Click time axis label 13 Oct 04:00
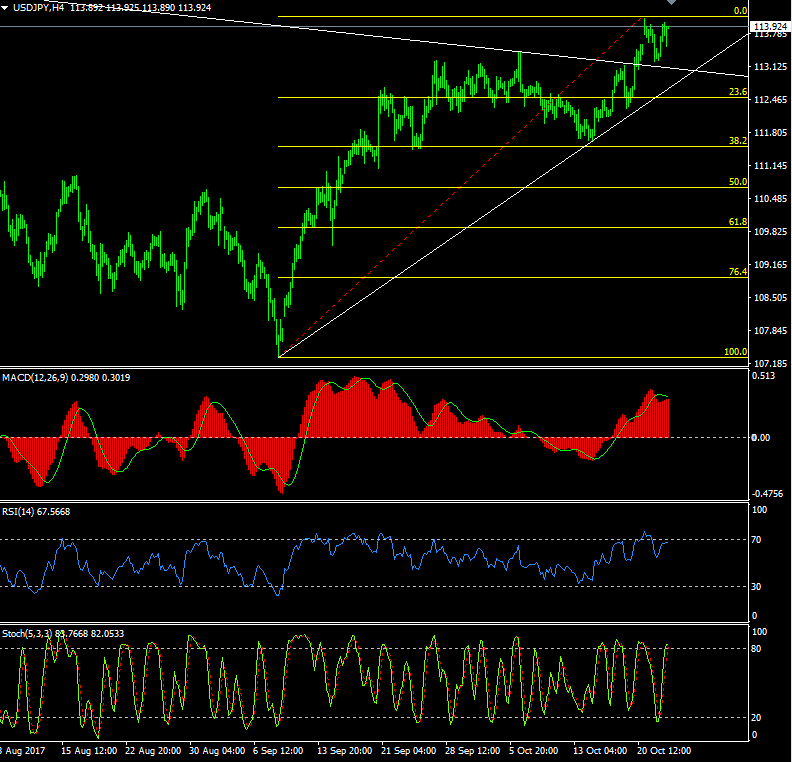 [600, 750]
